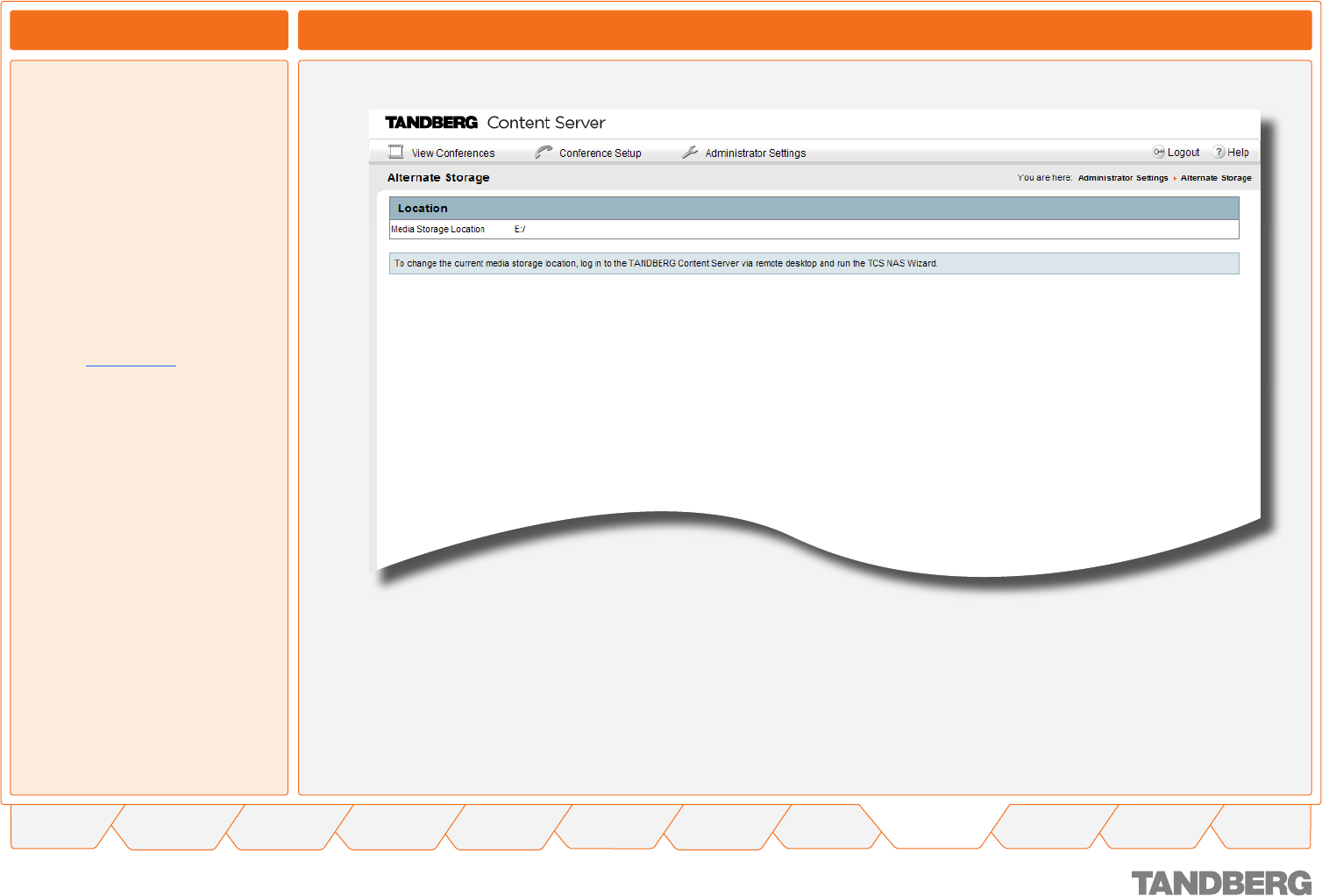Click the TANDBERG Content Server logo
The width and height of the screenshot is (1322, 896).
(x=495, y=123)
